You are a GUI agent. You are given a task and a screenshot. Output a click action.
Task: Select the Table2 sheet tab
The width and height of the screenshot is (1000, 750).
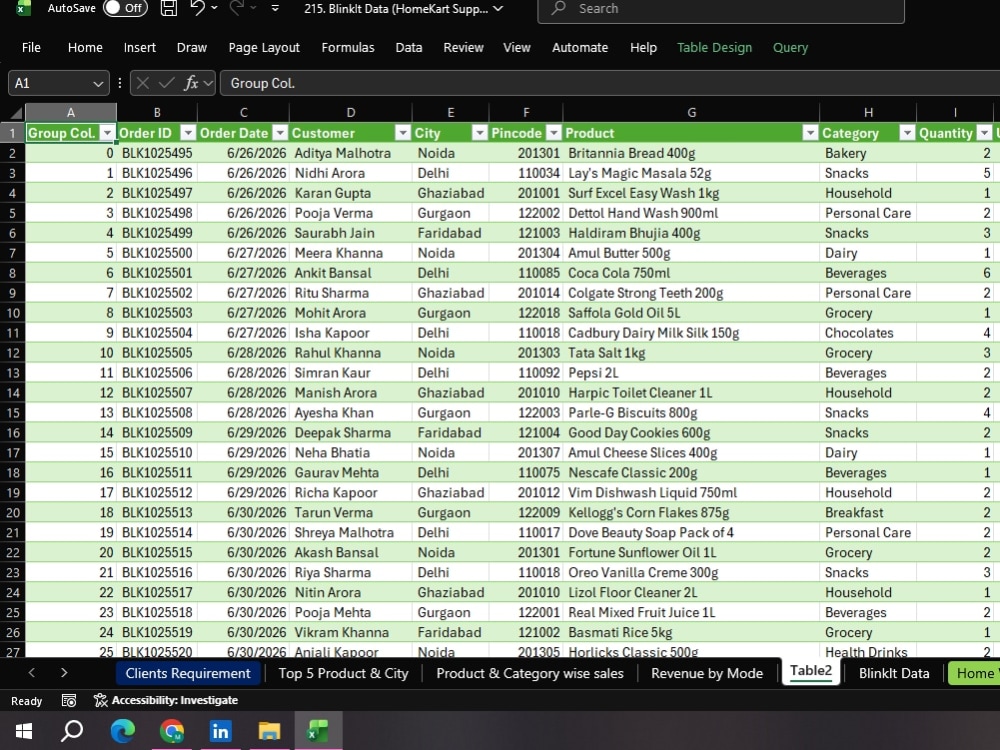[x=811, y=671]
